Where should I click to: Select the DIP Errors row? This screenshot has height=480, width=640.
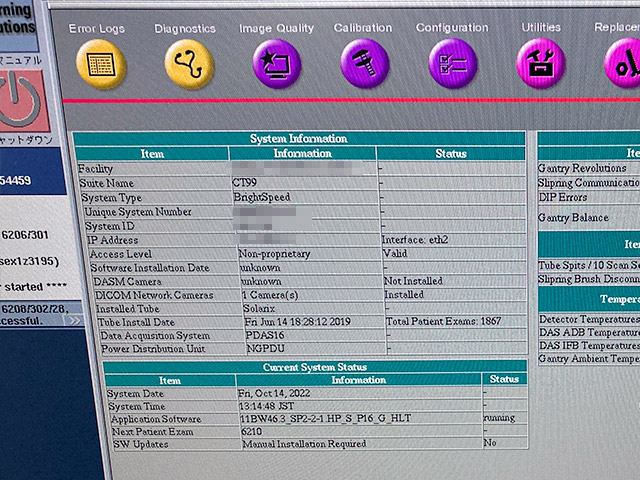563,197
